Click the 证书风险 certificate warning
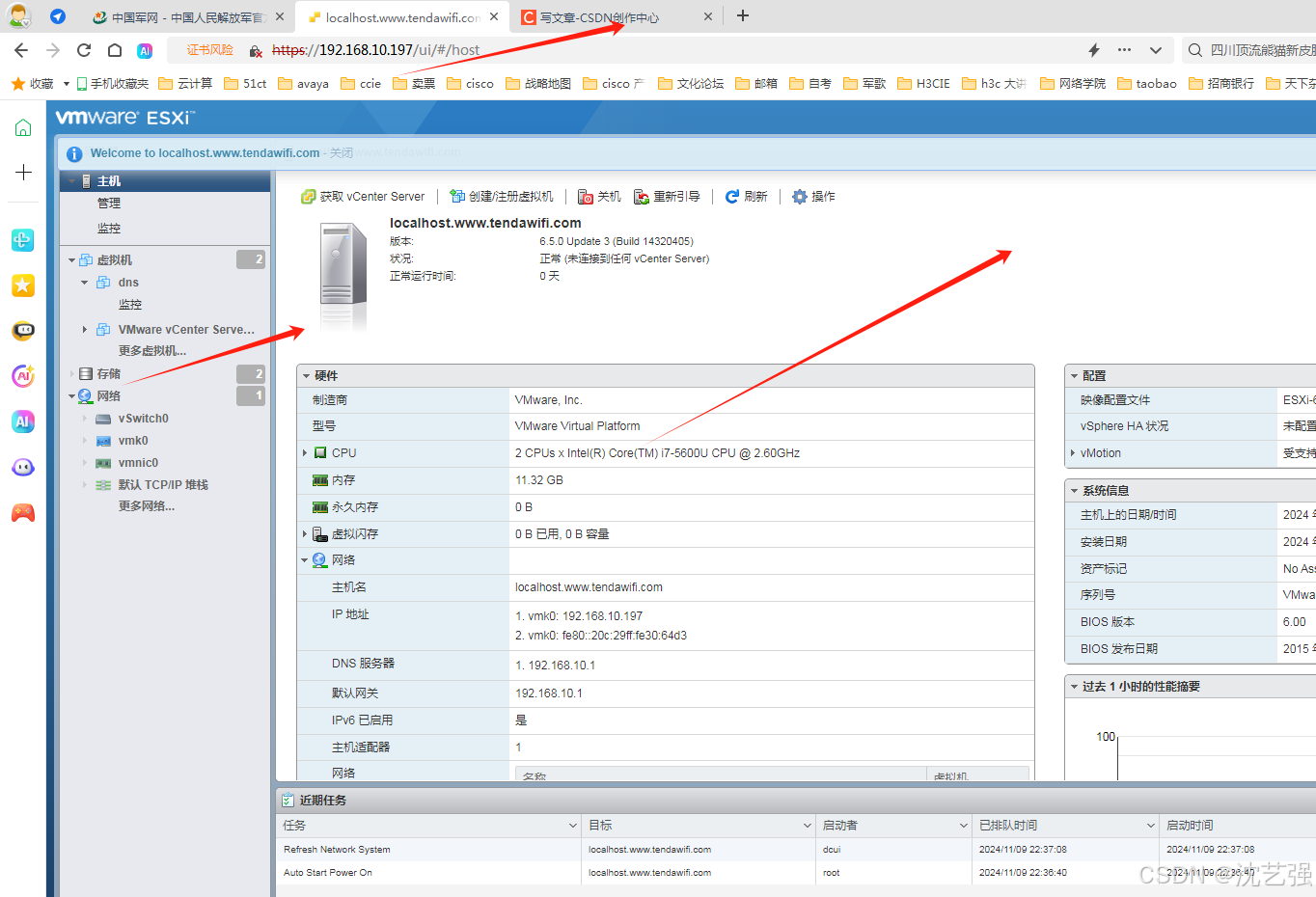The image size is (1316, 897). (210, 50)
